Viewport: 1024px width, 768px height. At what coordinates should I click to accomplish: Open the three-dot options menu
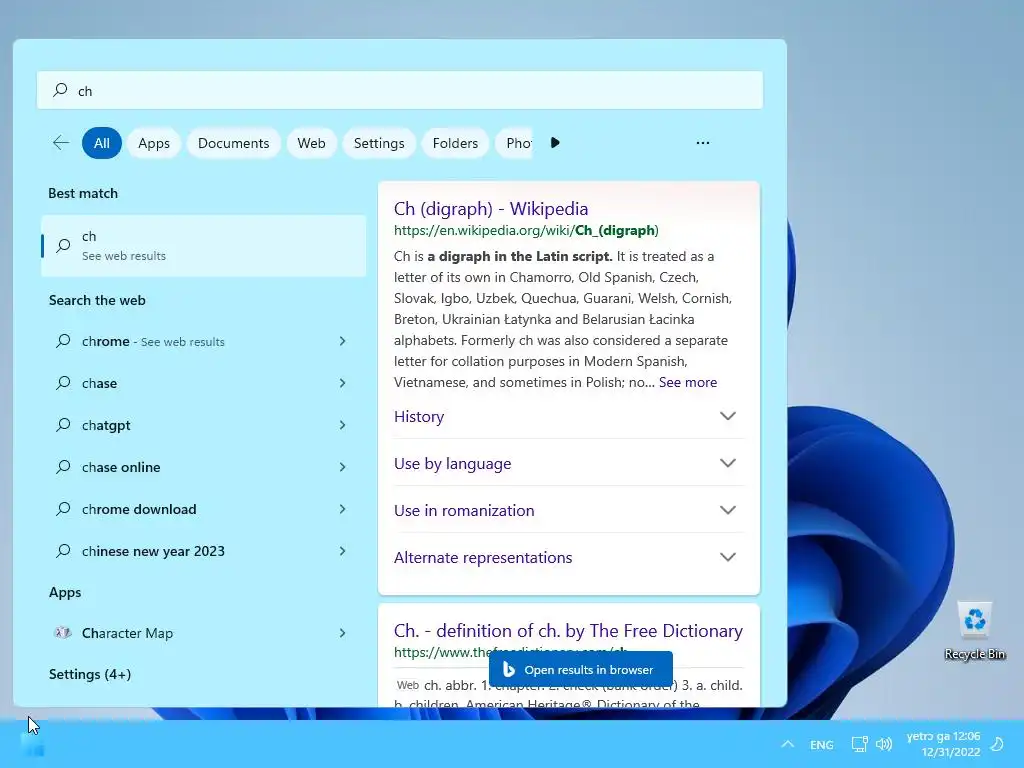(x=703, y=142)
